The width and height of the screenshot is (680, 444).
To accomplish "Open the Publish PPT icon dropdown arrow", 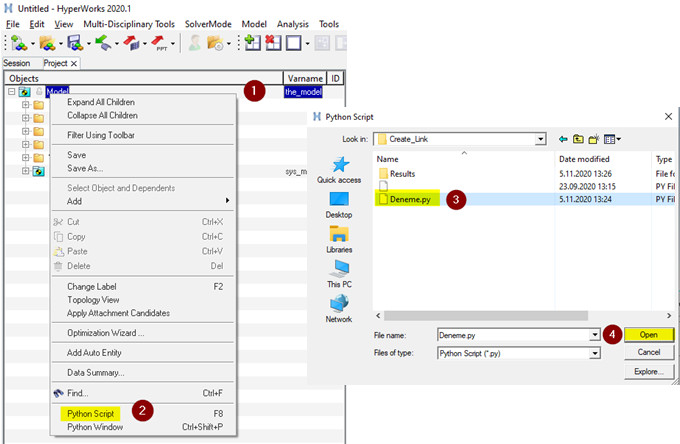I will pos(173,43).
